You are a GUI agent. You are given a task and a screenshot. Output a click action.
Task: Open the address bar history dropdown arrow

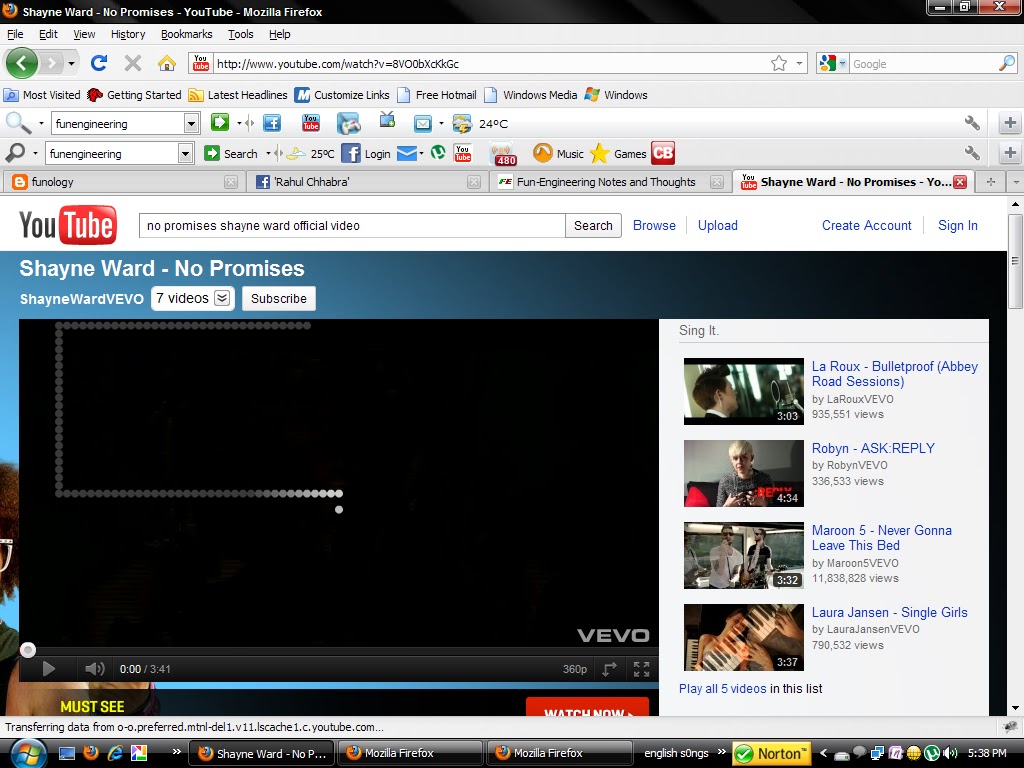coord(799,63)
